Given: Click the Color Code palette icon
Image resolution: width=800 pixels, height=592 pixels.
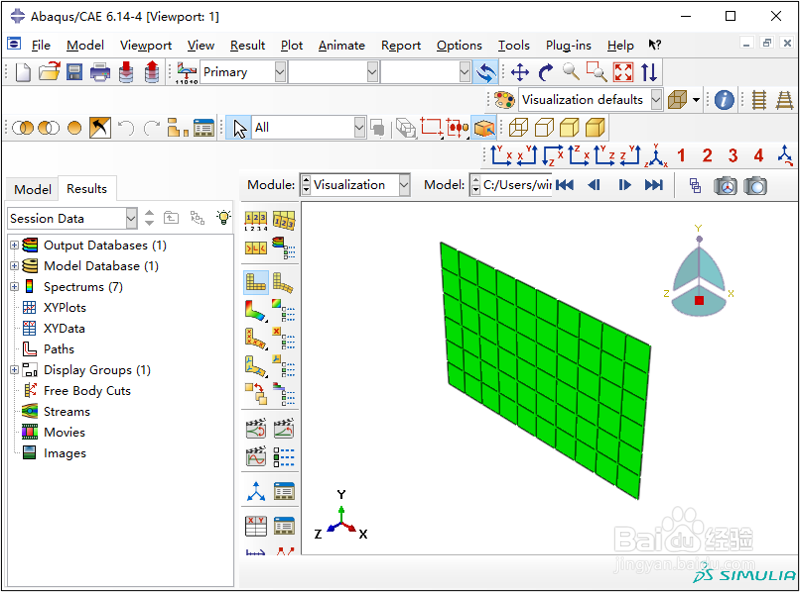Looking at the screenshot, I should (x=504, y=100).
